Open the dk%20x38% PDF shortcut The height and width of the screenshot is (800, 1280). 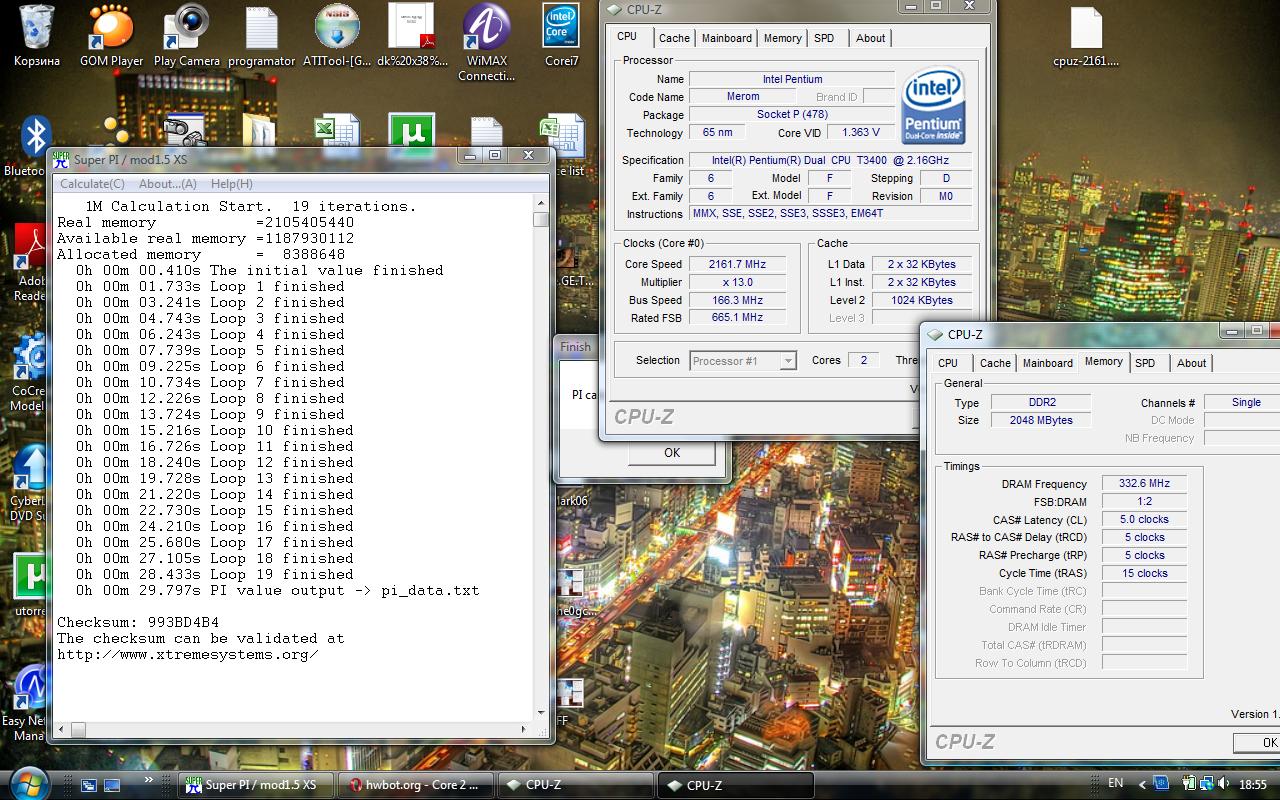click(x=412, y=35)
